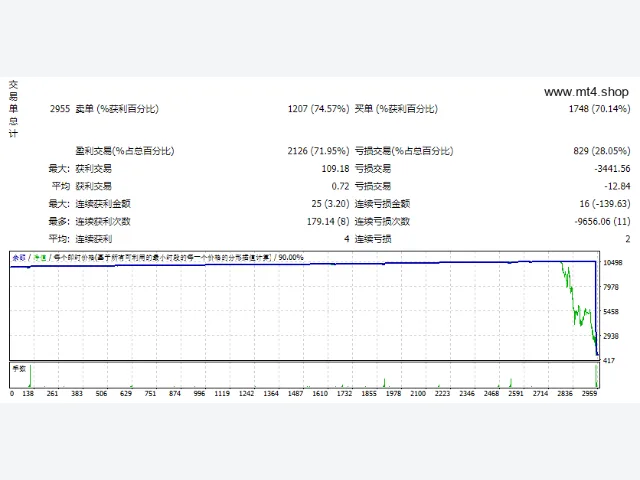Select the largest profit trade value "109.18"

click(336, 169)
